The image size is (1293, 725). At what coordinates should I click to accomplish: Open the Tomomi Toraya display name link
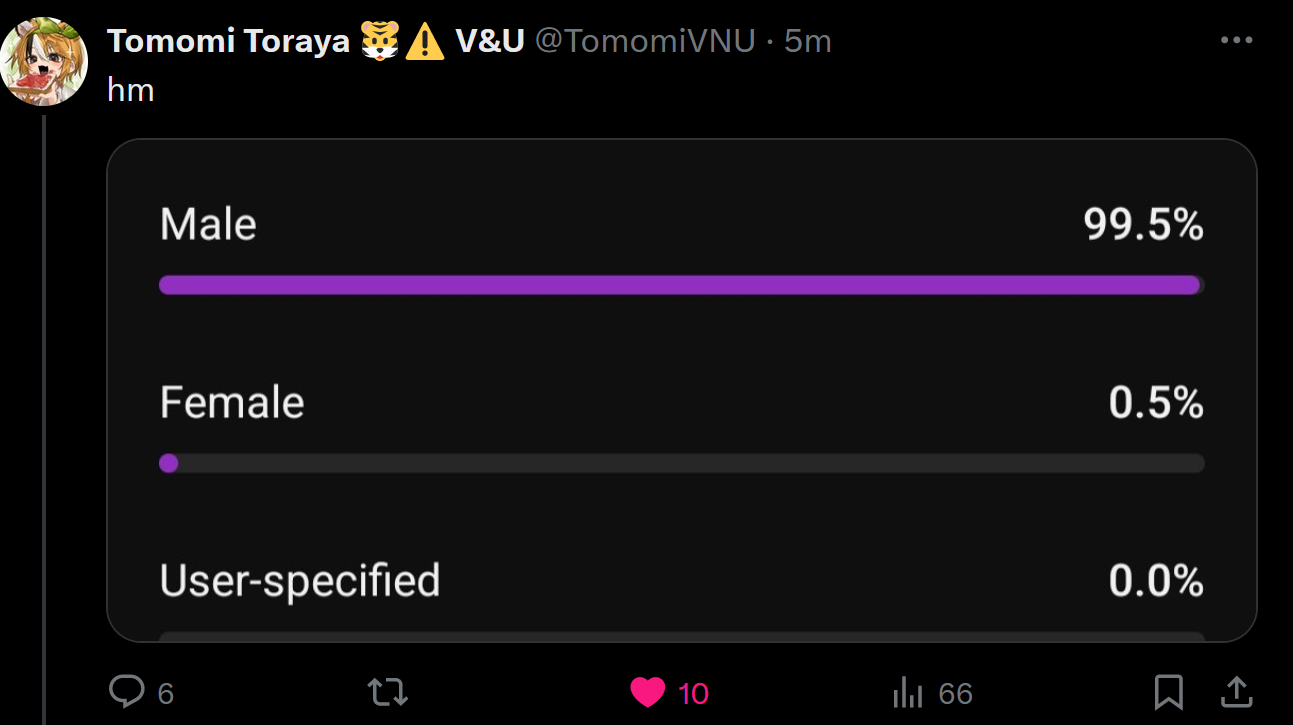pyautogui.click(x=229, y=41)
